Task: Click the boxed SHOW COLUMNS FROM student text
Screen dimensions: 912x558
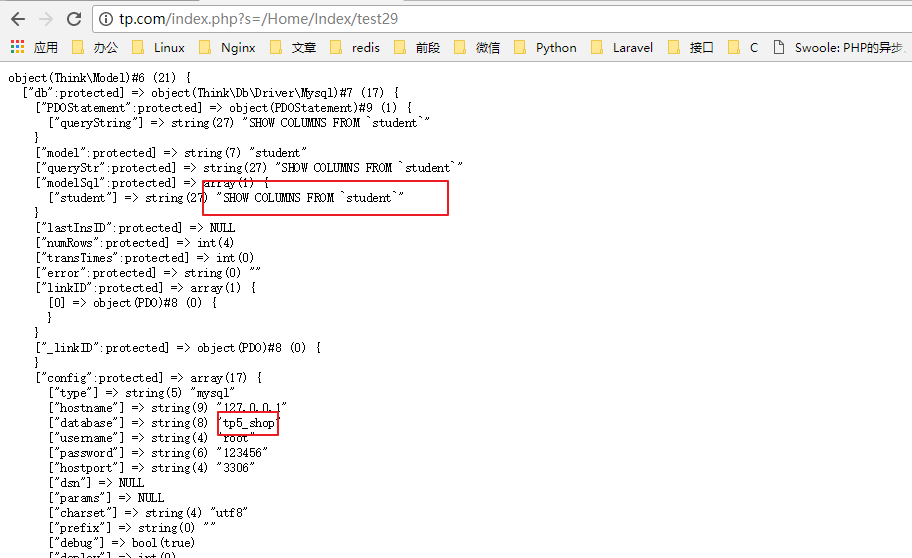Action: click(310, 198)
